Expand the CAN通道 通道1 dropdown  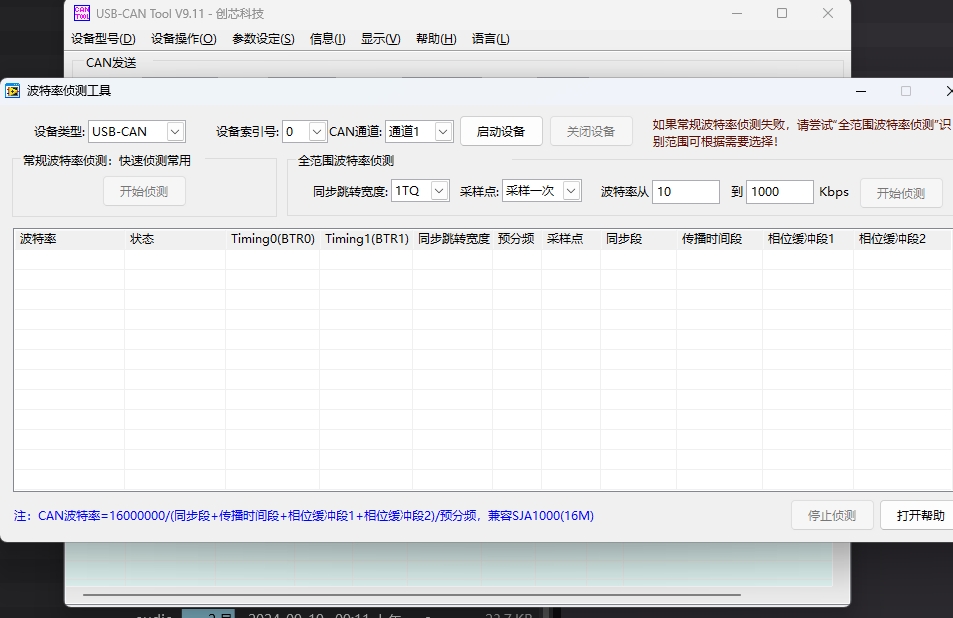click(443, 132)
